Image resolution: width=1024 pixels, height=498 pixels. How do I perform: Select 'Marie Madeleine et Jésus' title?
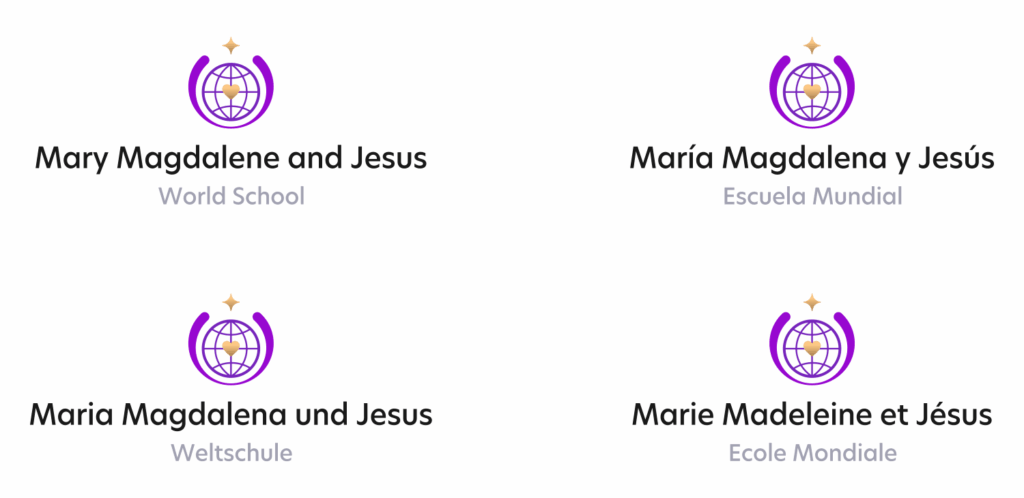[x=812, y=415]
